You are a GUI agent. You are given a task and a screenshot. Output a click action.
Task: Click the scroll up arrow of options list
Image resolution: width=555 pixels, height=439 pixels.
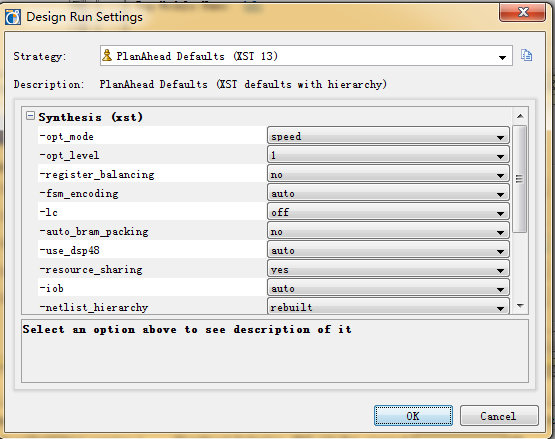520,116
